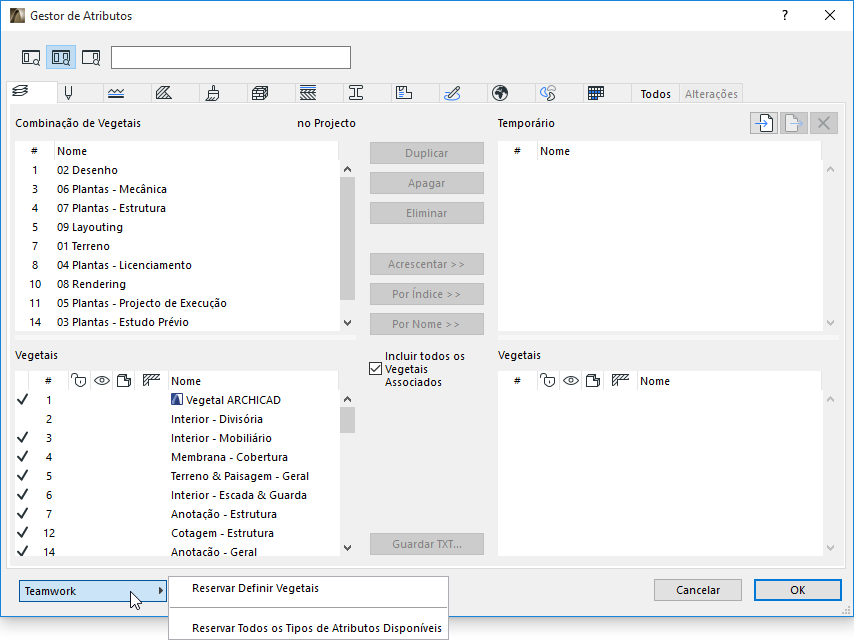854x641 pixels.
Task: Select 09 Layouting row
Action: [177, 227]
